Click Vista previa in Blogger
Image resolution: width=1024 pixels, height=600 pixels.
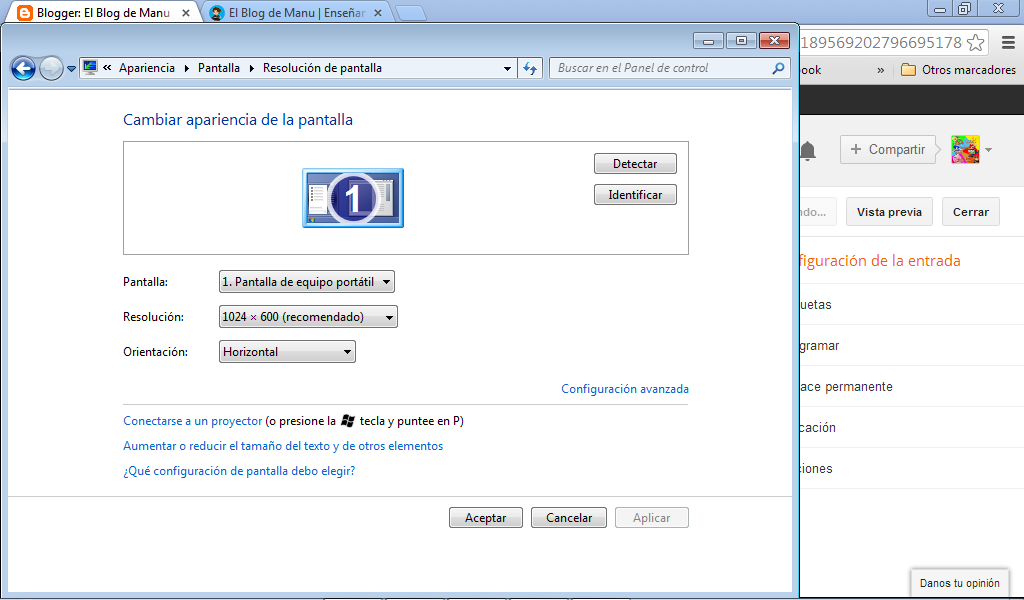888,211
